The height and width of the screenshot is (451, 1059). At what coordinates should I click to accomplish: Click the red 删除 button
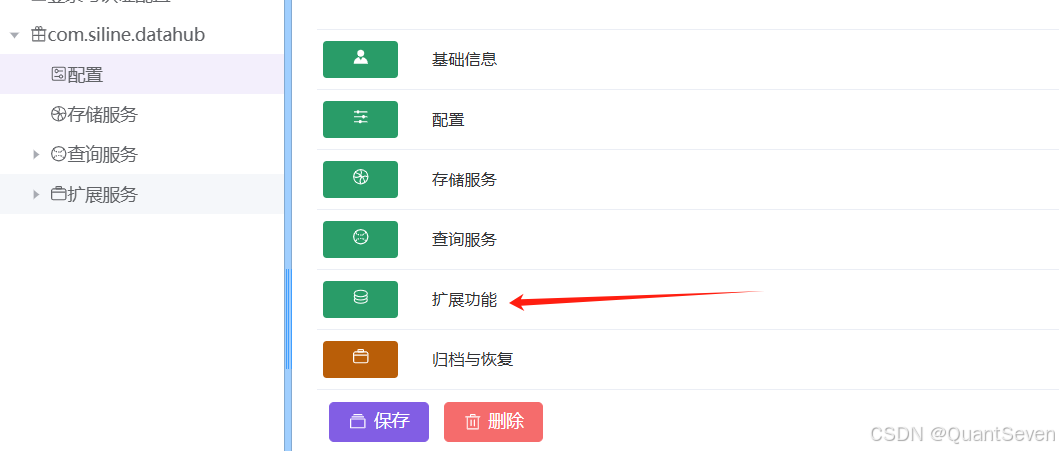pos(494,422)
